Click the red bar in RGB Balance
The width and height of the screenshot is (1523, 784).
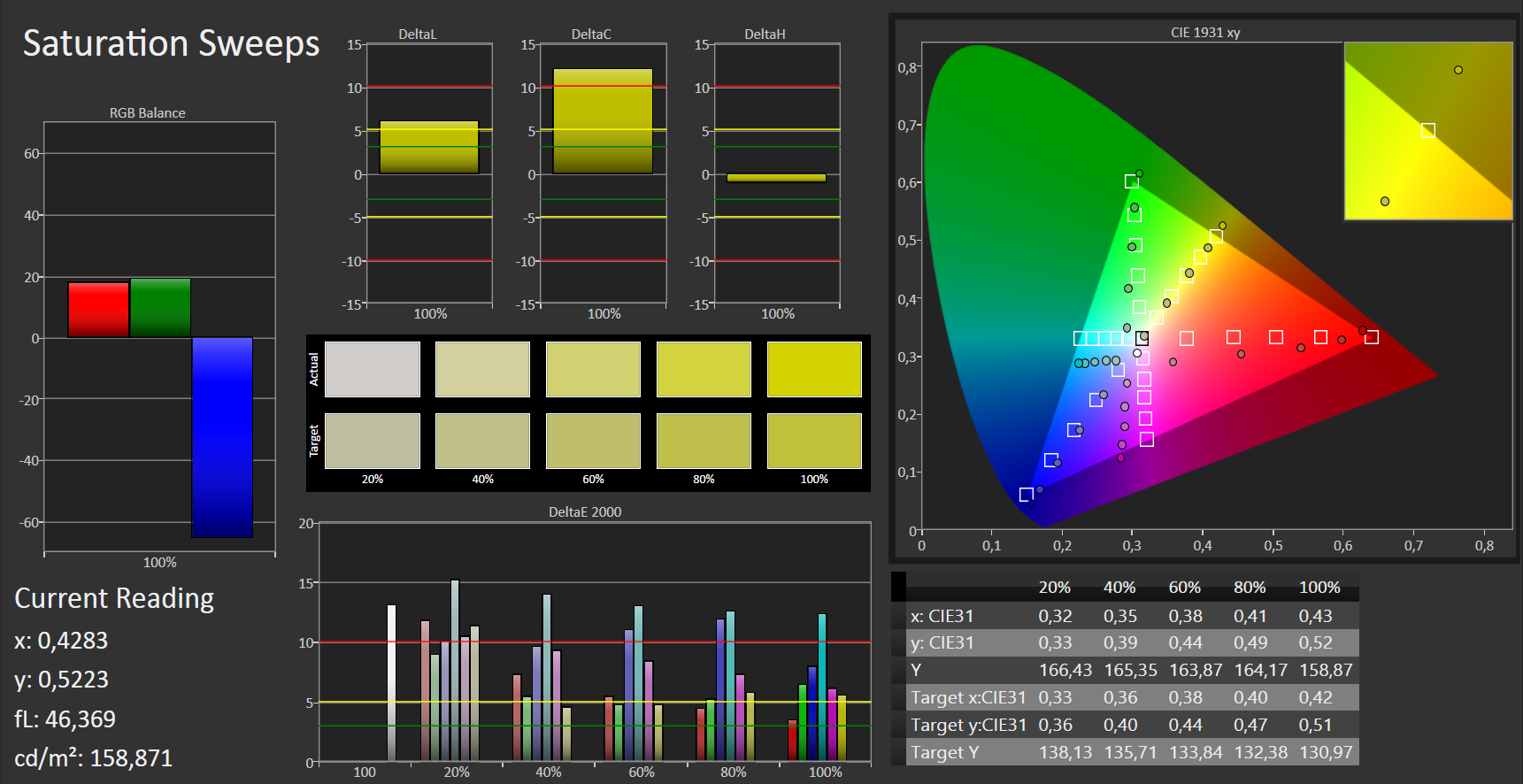pyautogui.click(x=98, y=310)
